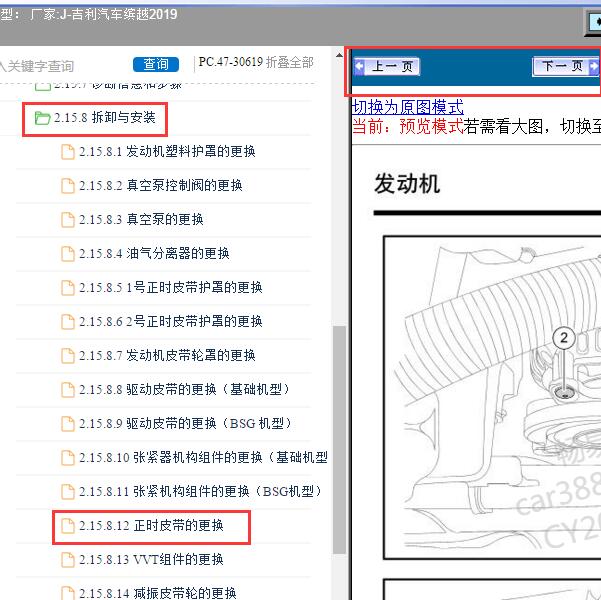Screen dimensions: 601x600
Task: Click page icon beside 2.15.8.7
Action: tap(68, 356)
